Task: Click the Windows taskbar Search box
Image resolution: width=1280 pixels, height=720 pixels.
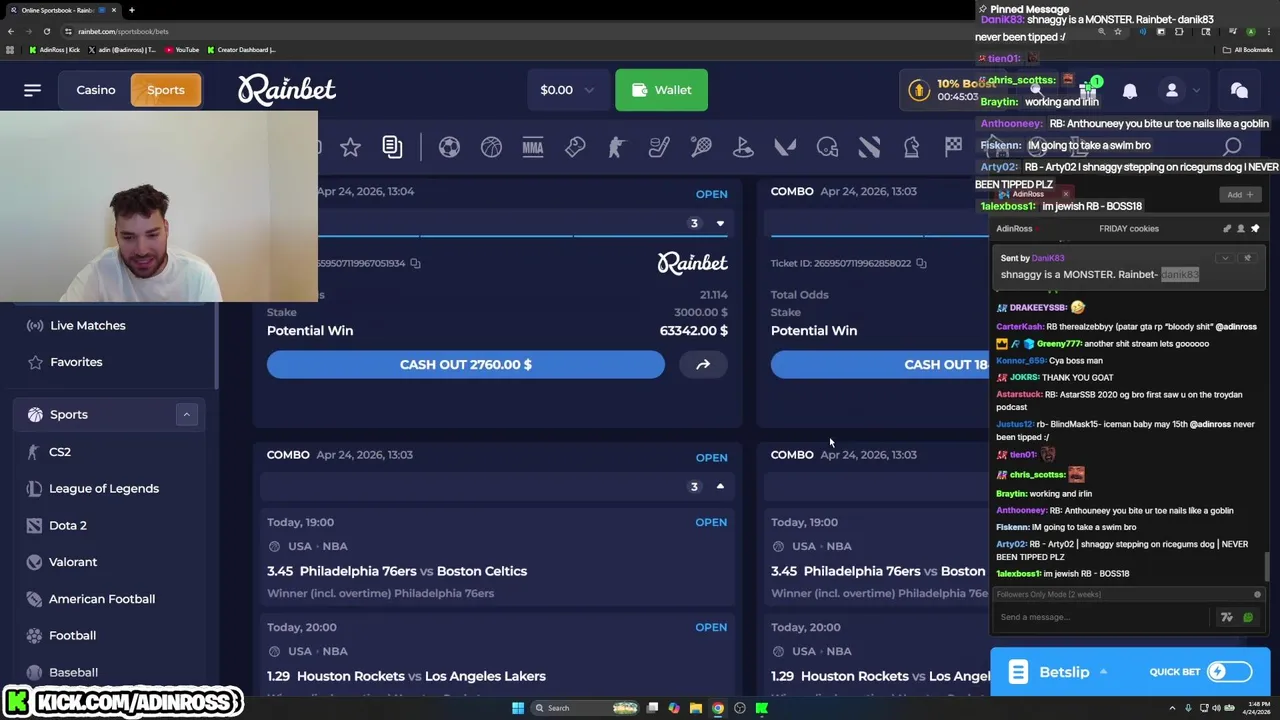Action: (x=584, y=708)
